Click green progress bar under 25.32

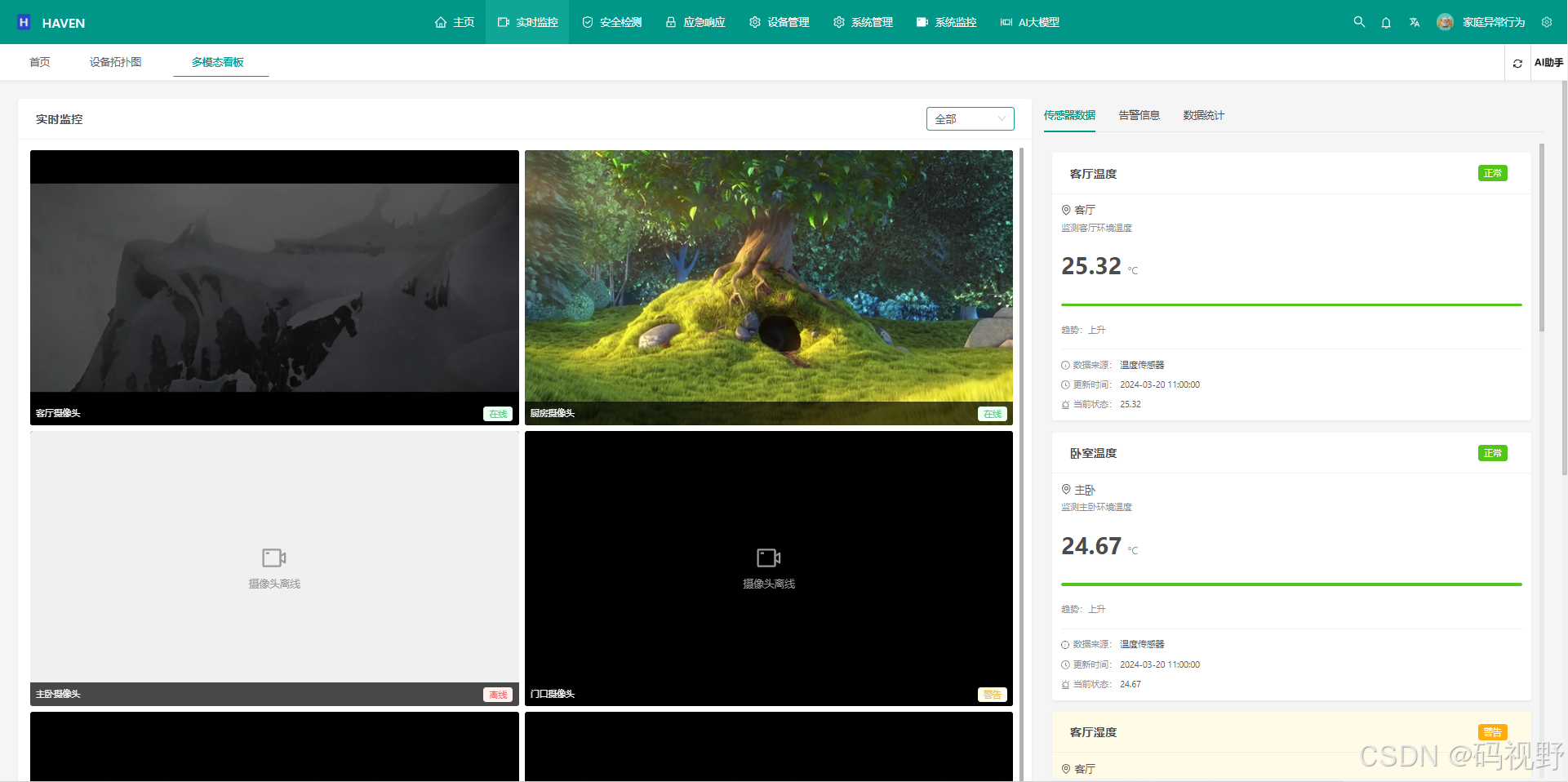click(1291, 305)
